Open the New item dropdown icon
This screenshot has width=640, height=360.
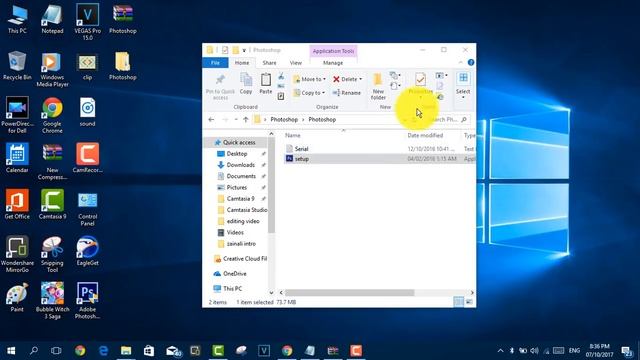(395, 76)
